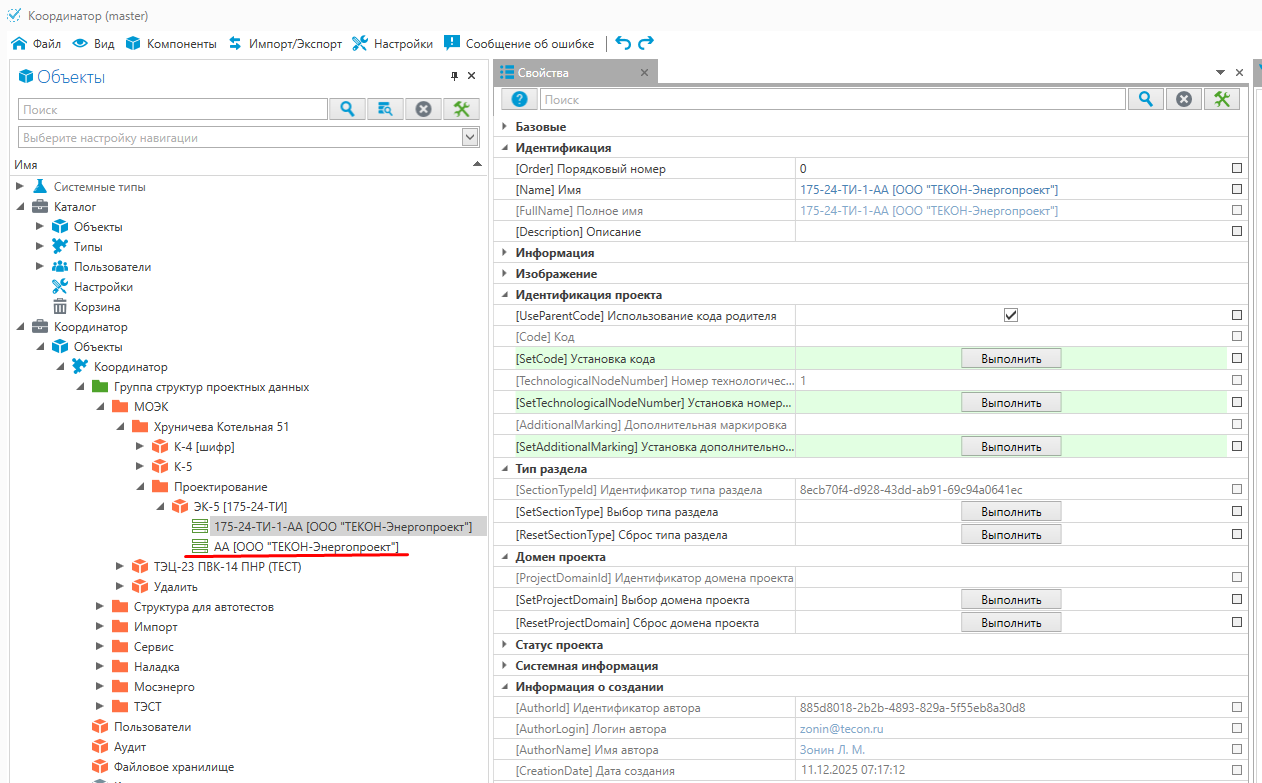Click the Properties panel search field

click(832, 99)
